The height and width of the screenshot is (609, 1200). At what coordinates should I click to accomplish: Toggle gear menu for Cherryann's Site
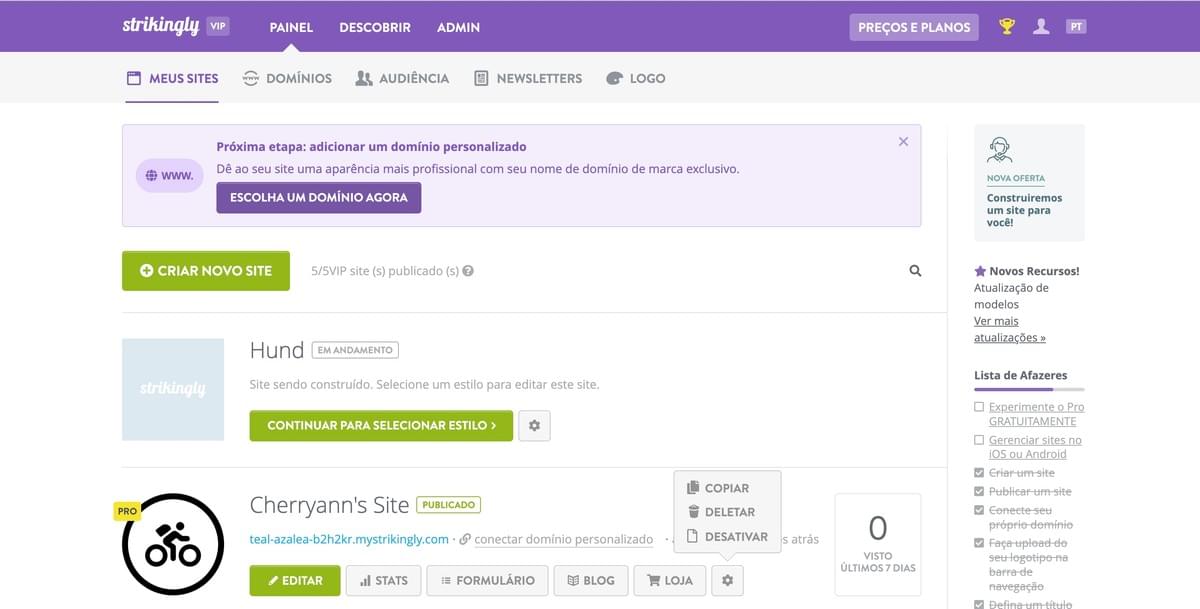727,580
